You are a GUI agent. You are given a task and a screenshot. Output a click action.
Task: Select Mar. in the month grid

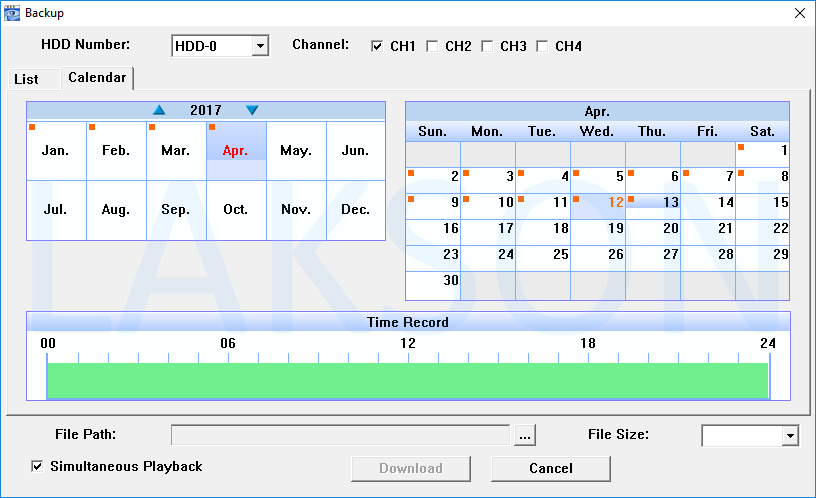tap(176, 151)
